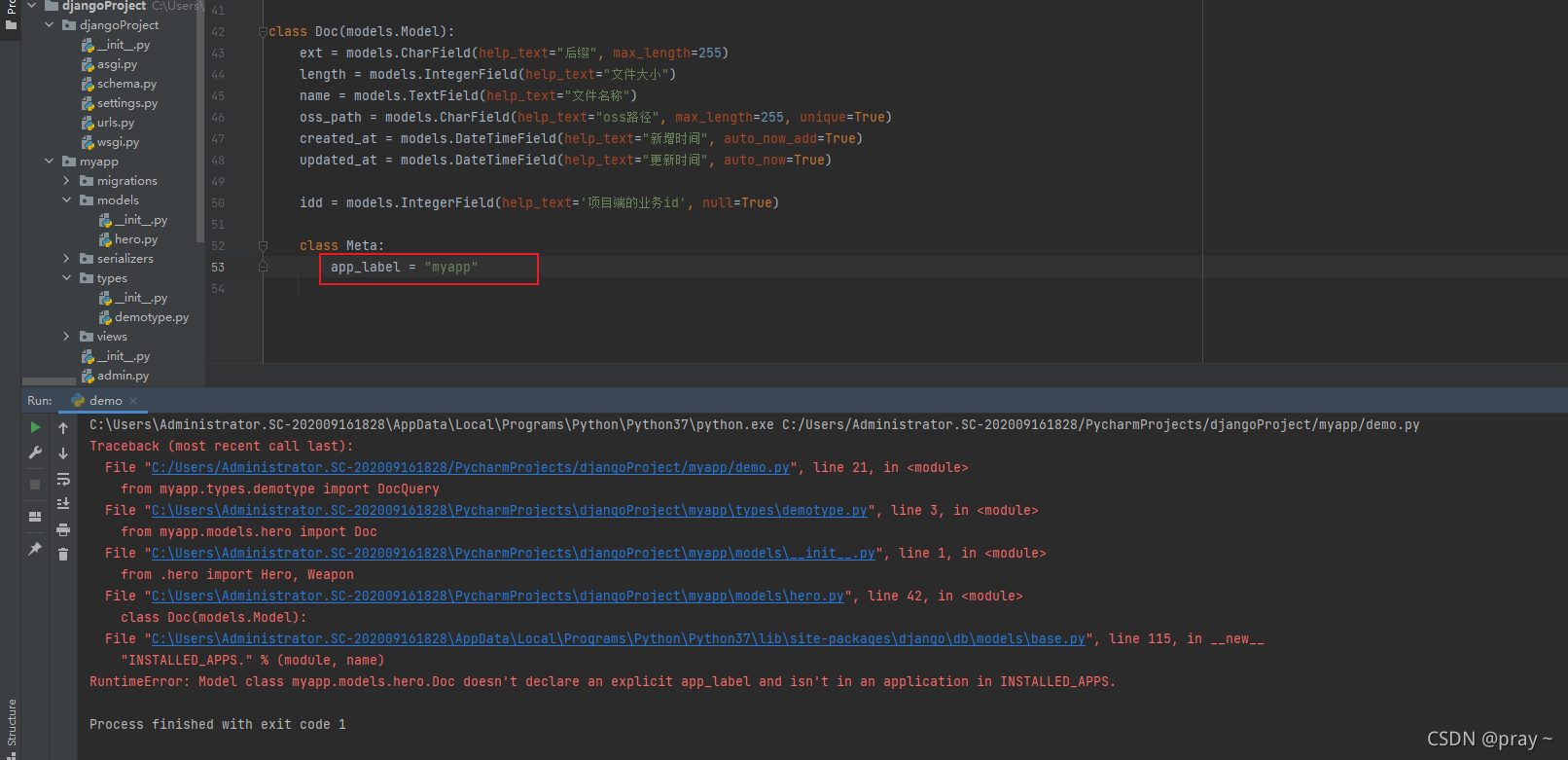The image size is (1568, 760).
Task: Click the stop process square icon
Action: 35,484
